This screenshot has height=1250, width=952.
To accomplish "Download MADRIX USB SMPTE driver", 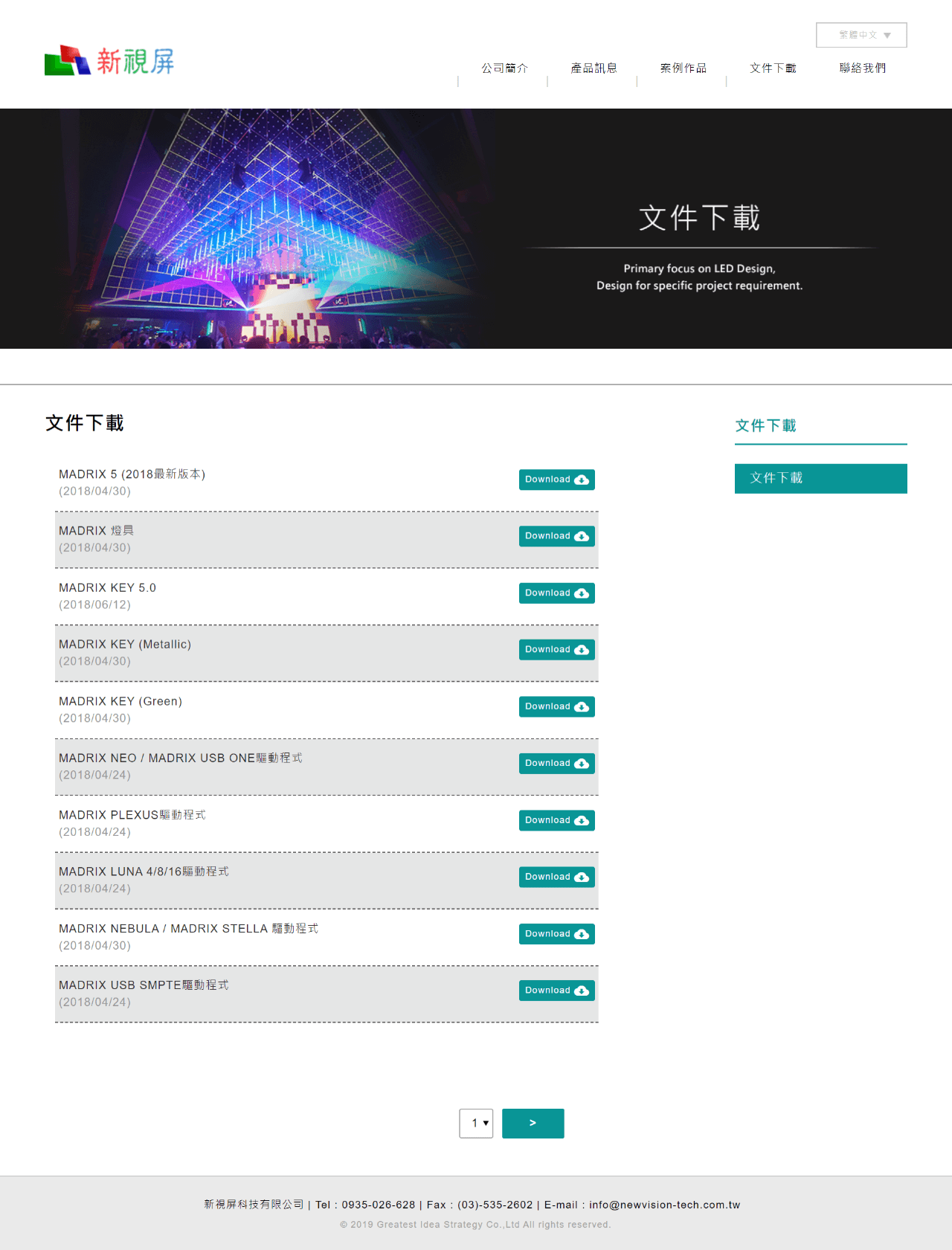I will click(x=557, y=990).
